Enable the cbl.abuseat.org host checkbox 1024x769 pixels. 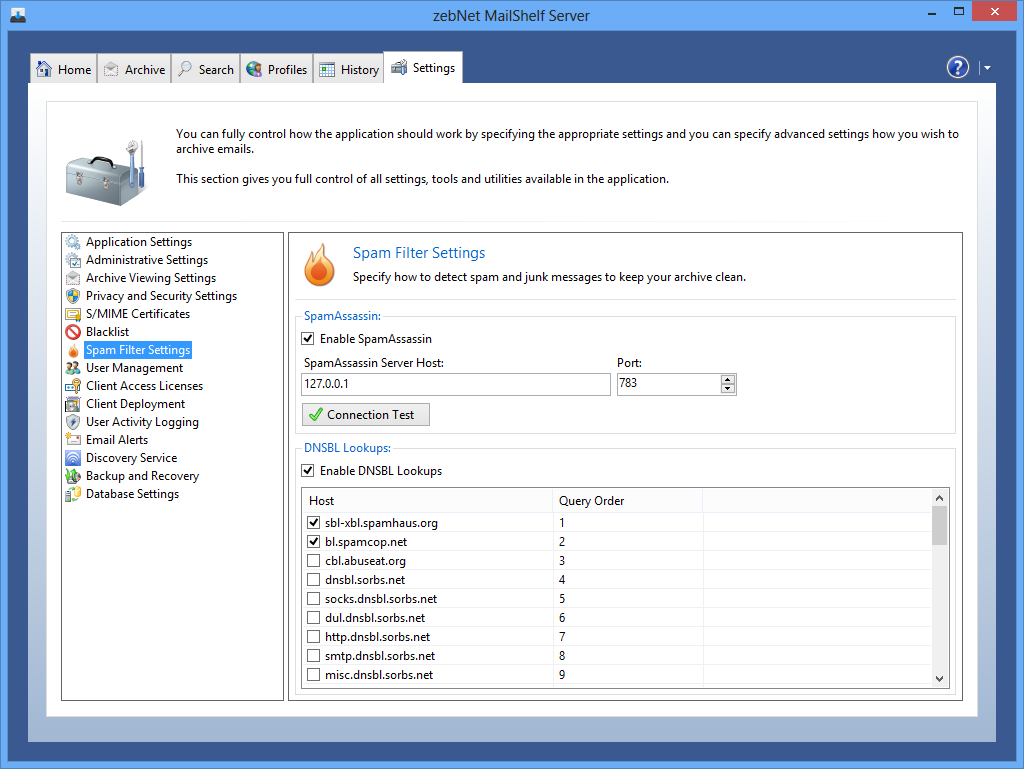pyautogui.click(x=314, y=561)
